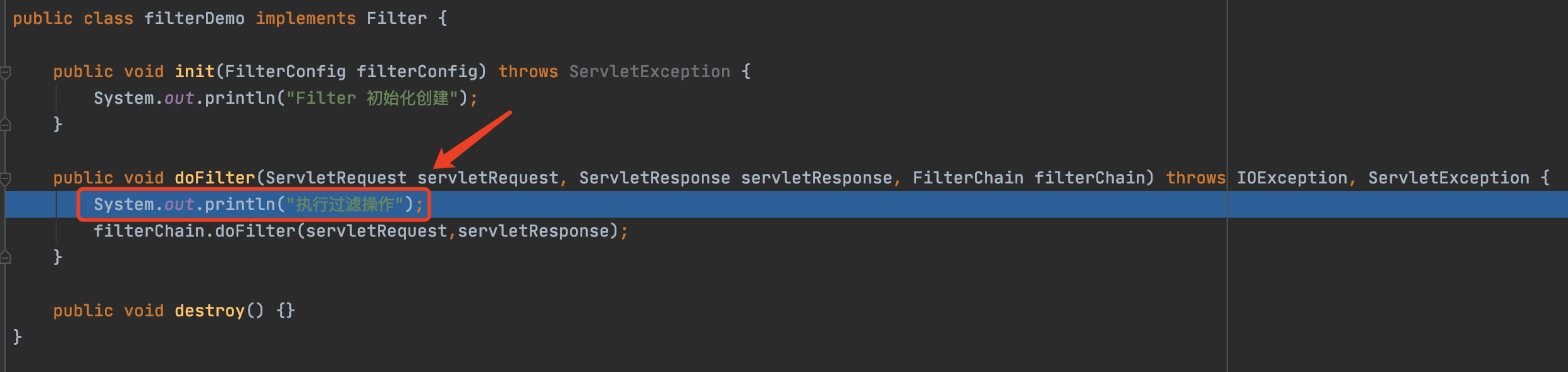This screenshot has height=372, width=1568.
Task: Collapse the init method fold marker
Action: 6,73
